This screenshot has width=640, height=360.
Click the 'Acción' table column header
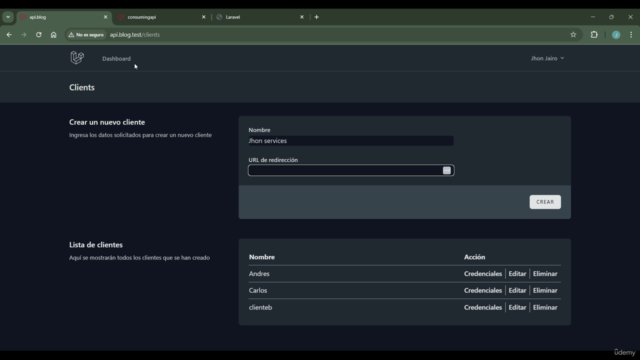474,257
